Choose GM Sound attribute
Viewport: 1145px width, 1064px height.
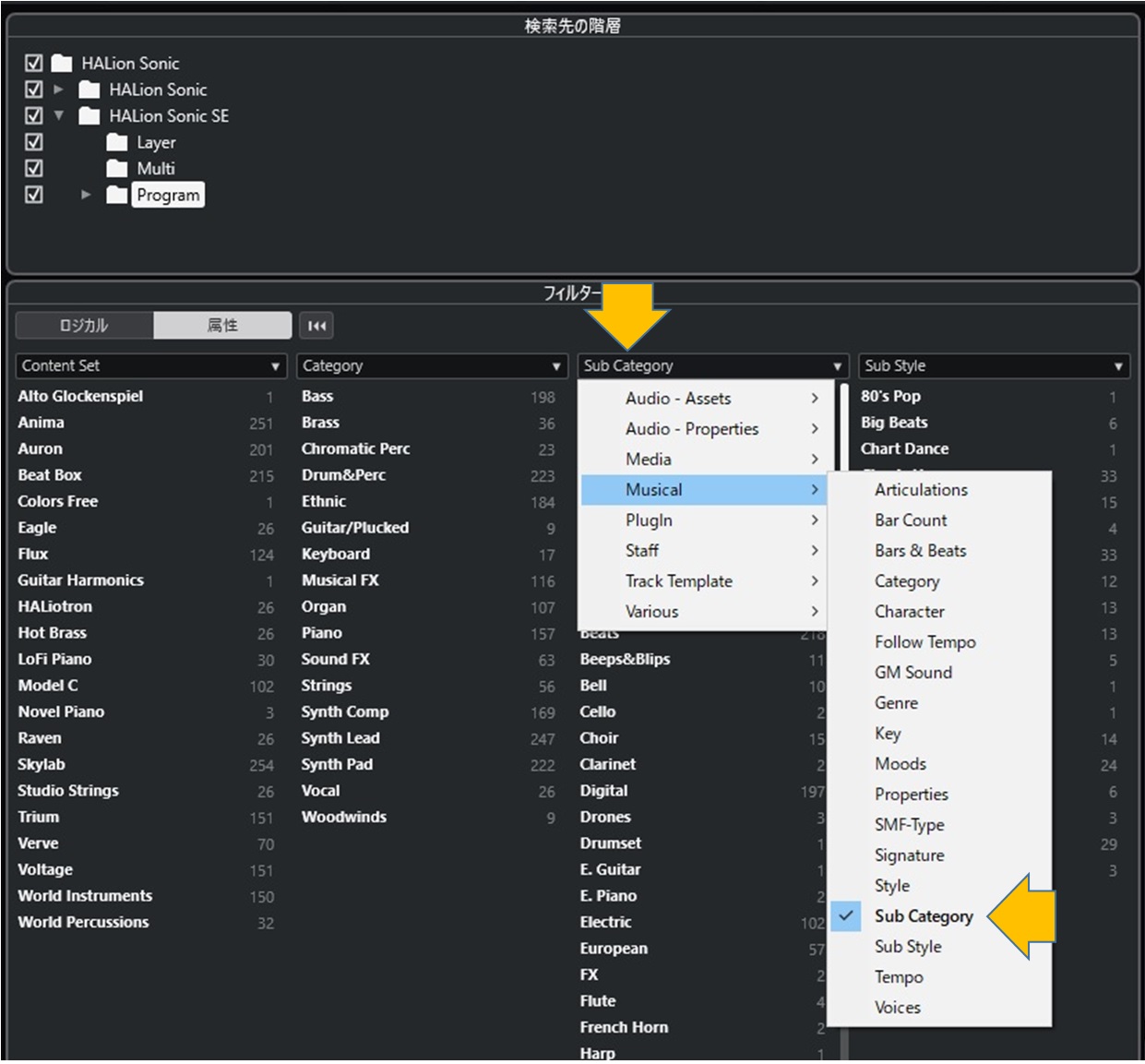tap(939, 673)
